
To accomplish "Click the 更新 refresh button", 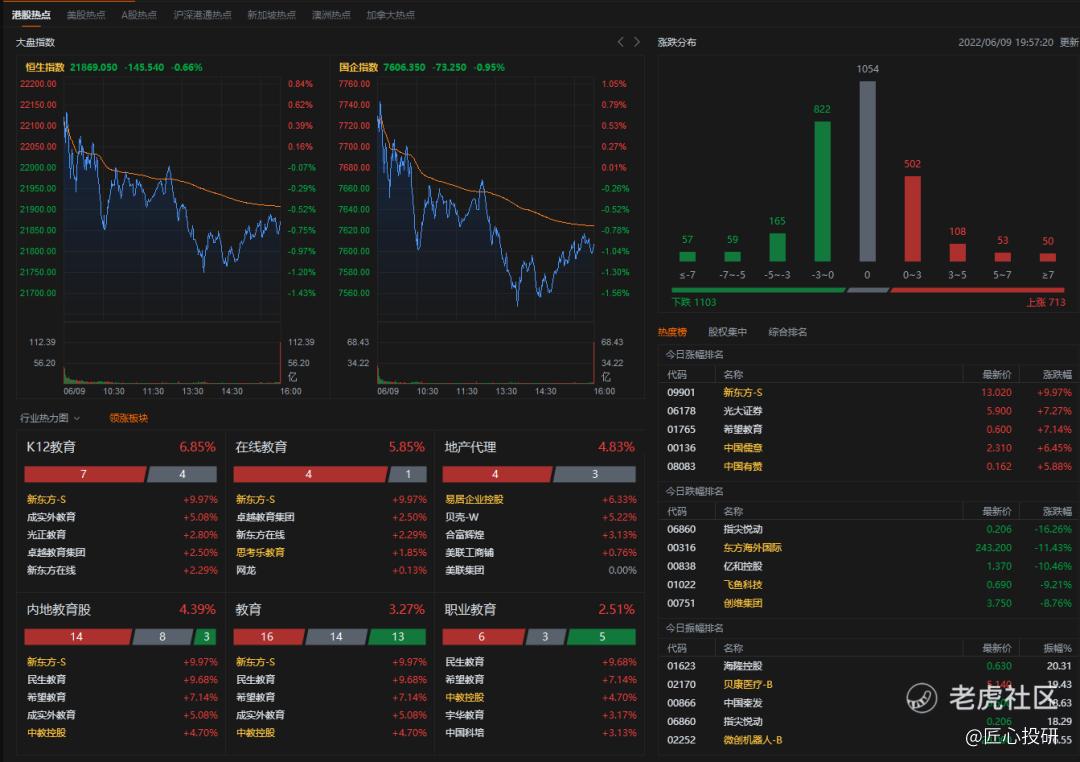I will (1069, 42).
